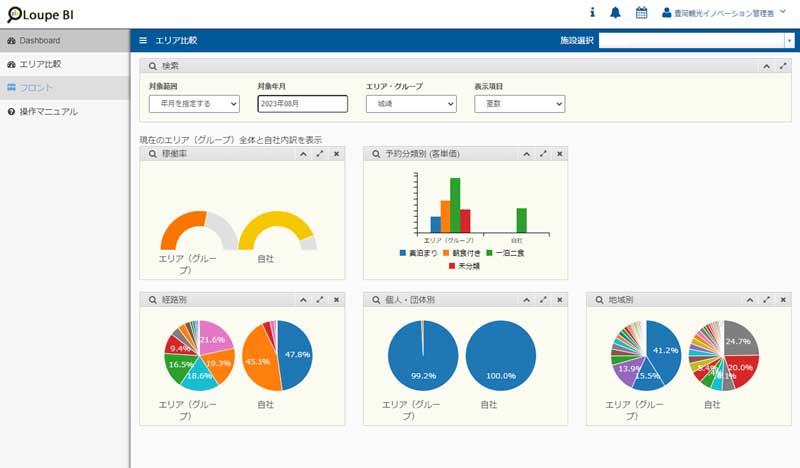Expand the 経路別 panel to fullscreen

[320, 299]
